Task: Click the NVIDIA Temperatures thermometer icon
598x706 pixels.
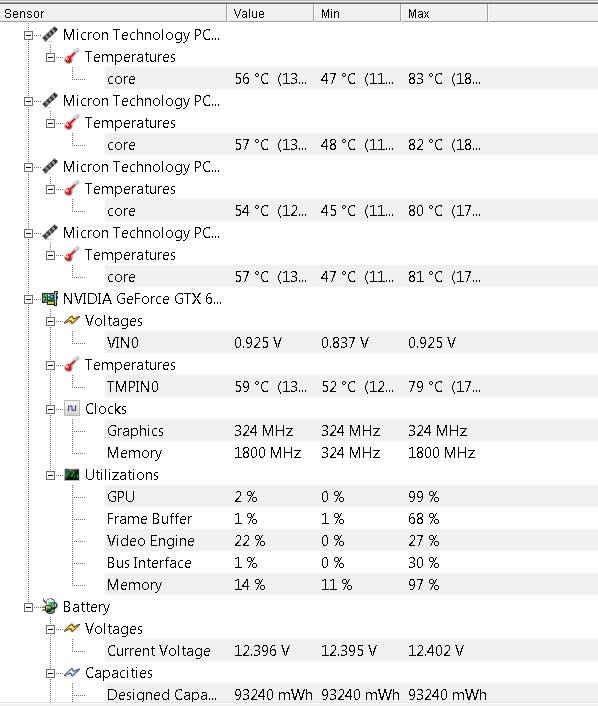Action: pos(72,364)
